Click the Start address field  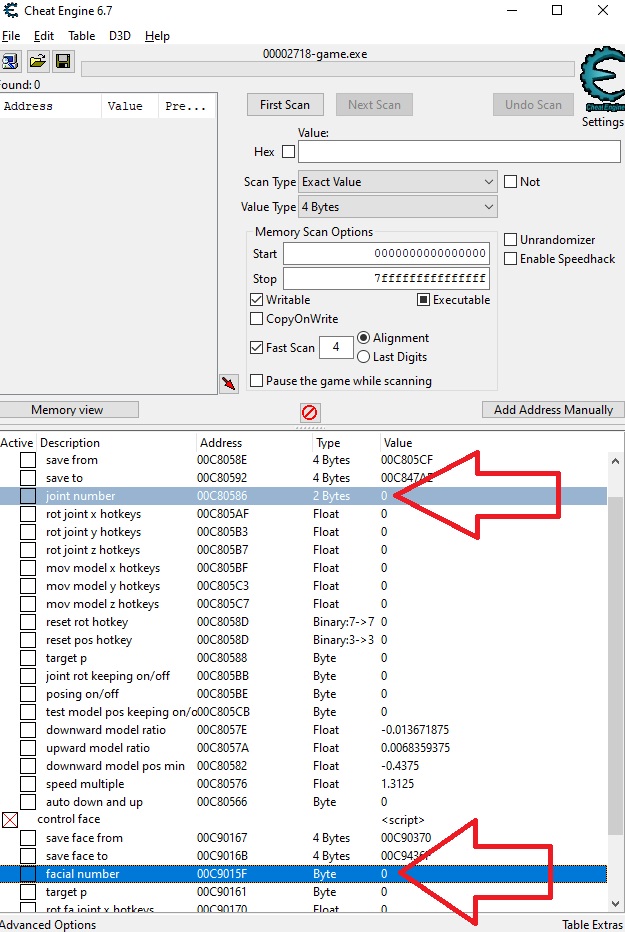pos(386,253)
